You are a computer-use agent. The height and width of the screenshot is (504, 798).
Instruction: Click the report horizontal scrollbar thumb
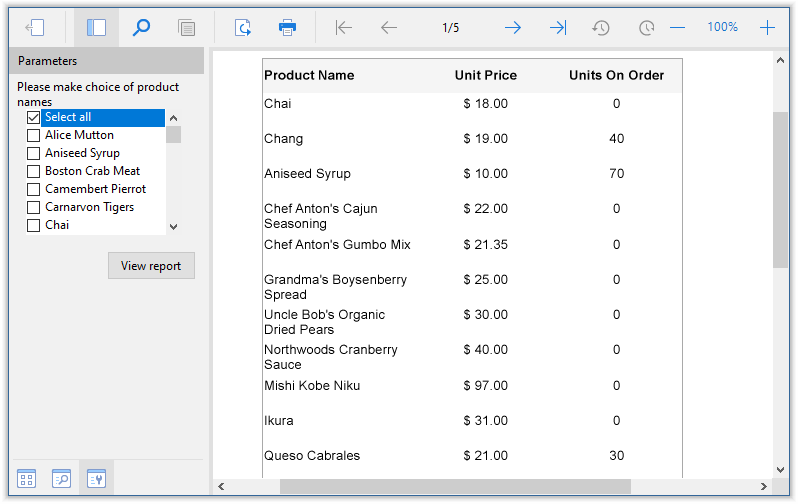coord(455,487)
